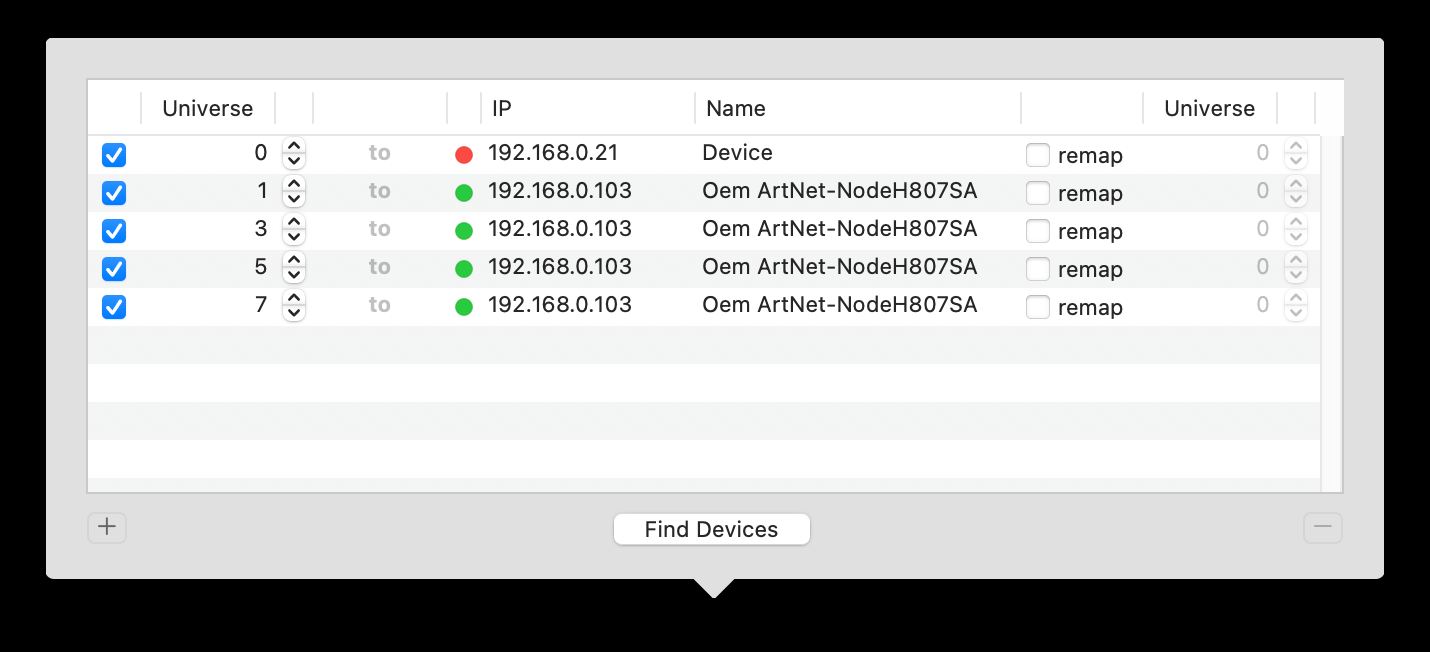This screenshot has height=652, width=1430.
Task: Click remap universe stepper in first row
Action: [1295, 154]
